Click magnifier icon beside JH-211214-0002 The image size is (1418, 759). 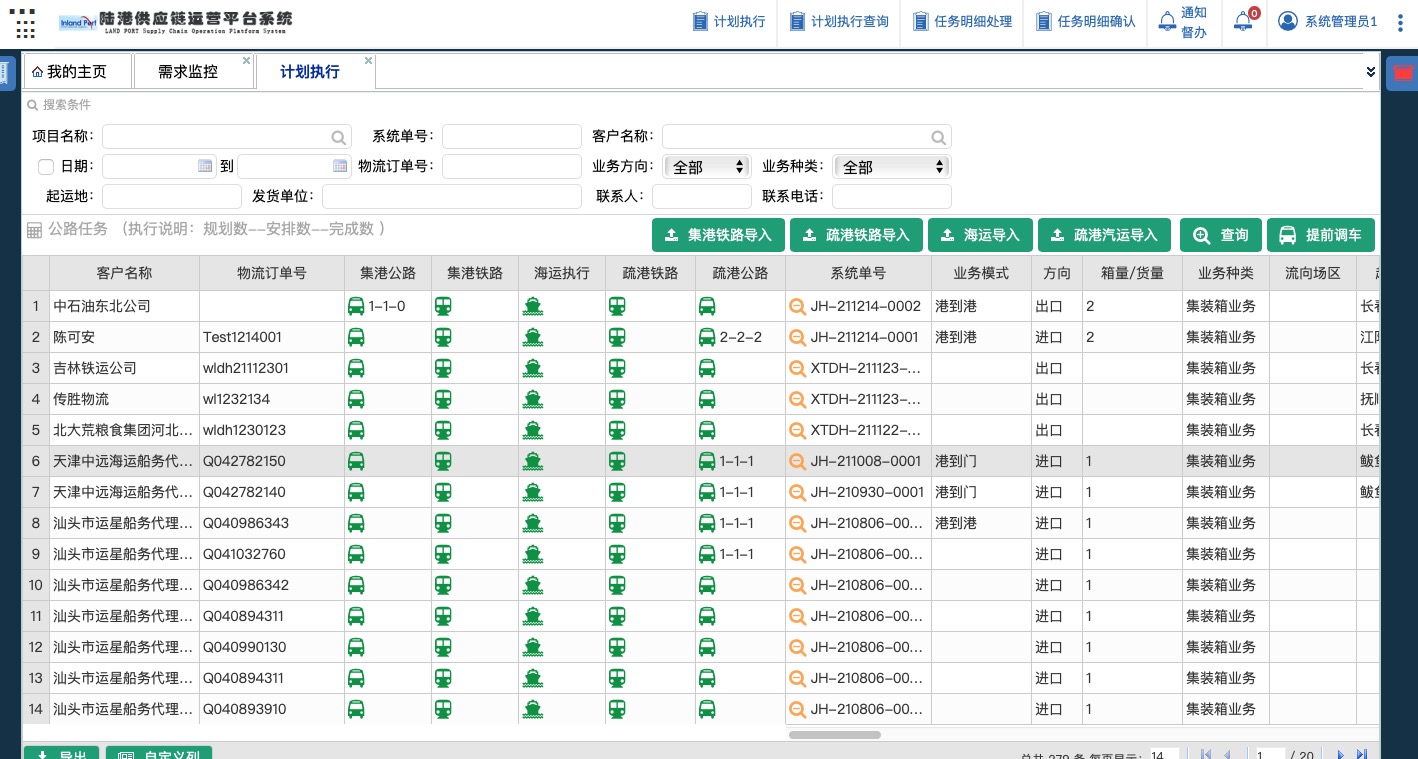(797, 306)
